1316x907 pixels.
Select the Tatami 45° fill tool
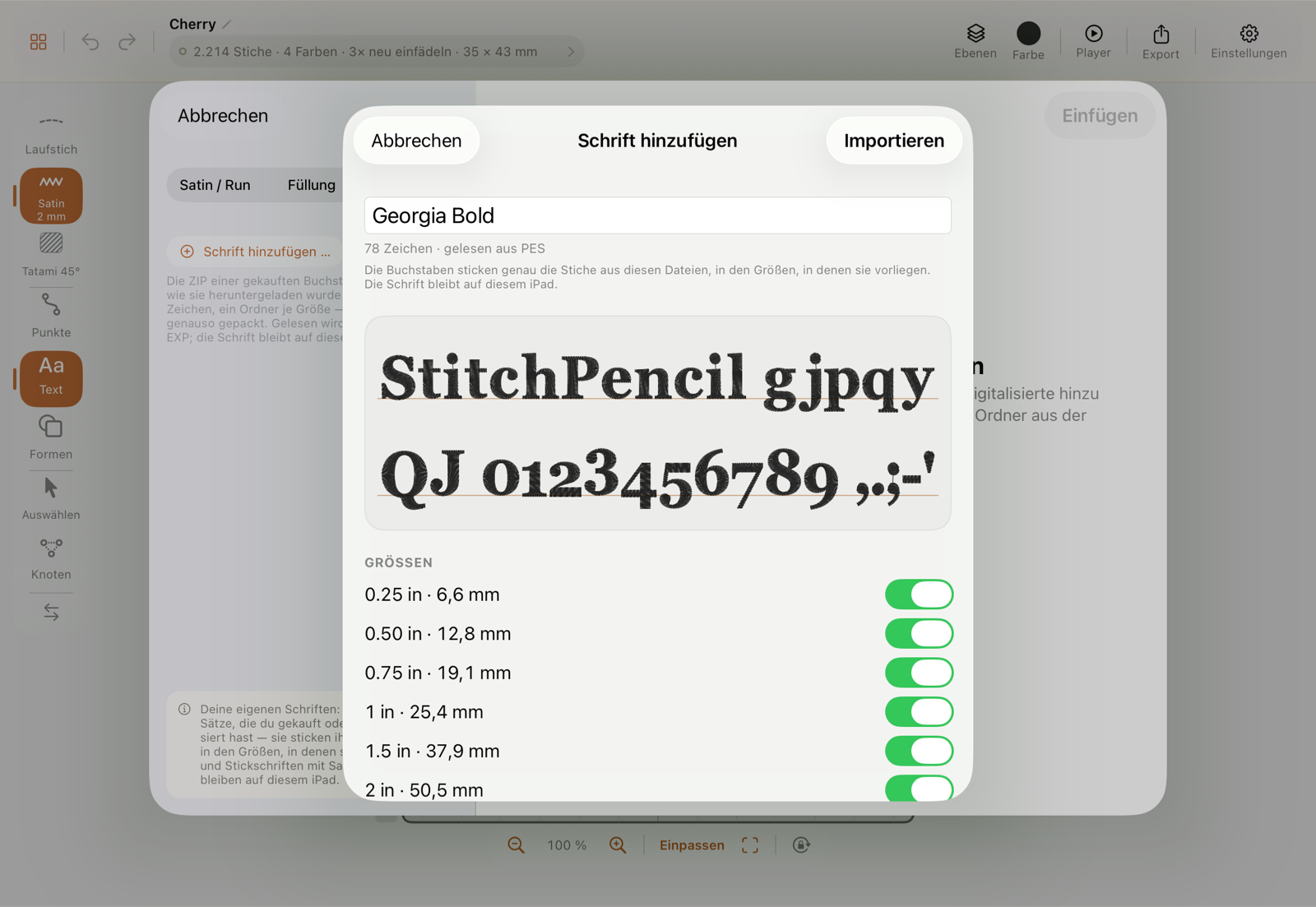click(x=51, y=255)
